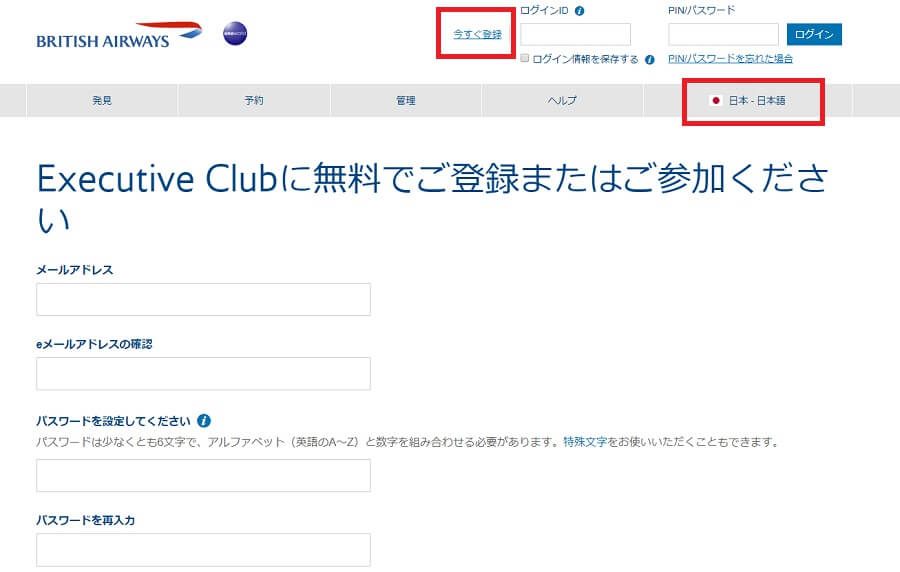The height and width of the screenshot is (572, 900).
Task: Click the メールアドレス text field
Action: tap(203, 299)
